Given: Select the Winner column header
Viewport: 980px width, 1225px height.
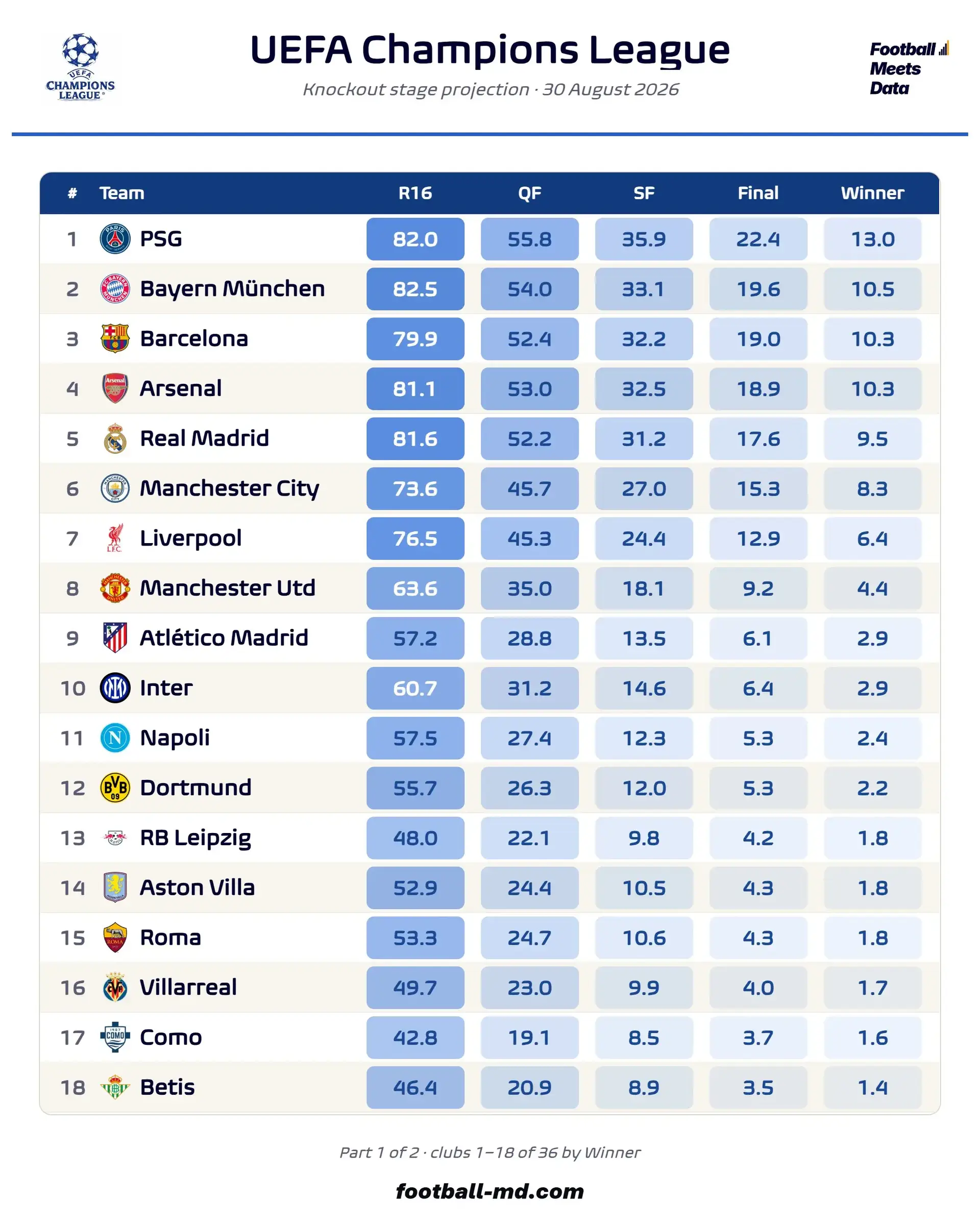Looking at the screenshot, I should click(872, 193).
